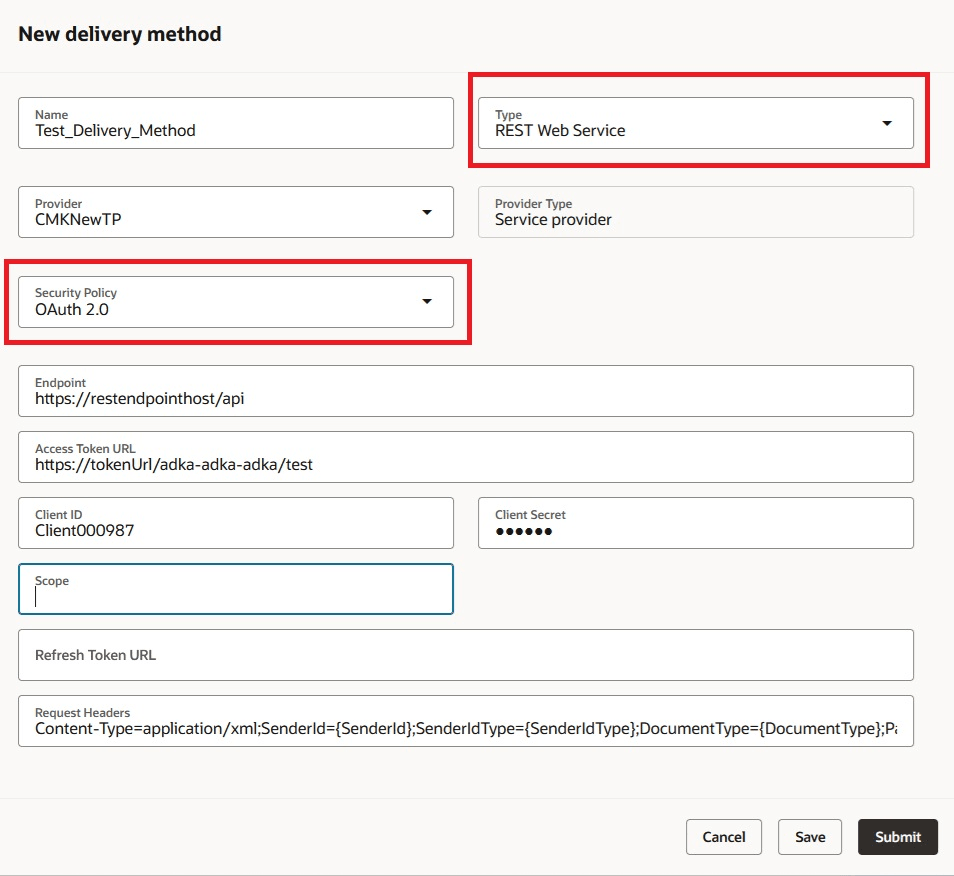954x876 pixels.
Task: Click Cancel to discard the delivery method
Action: (x=723, y=837)
